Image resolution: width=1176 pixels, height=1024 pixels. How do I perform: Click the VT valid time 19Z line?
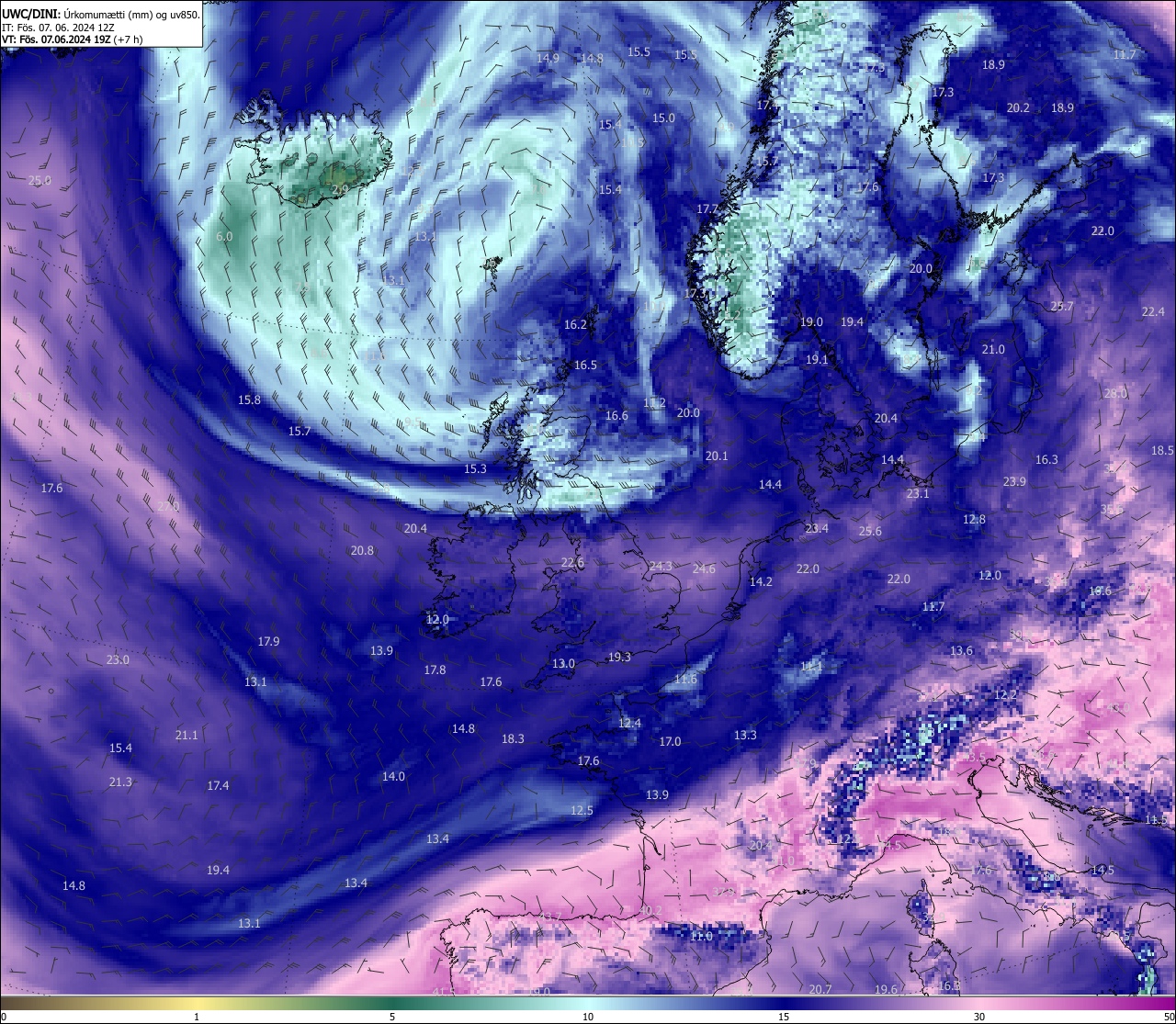[x=72, y=39]
